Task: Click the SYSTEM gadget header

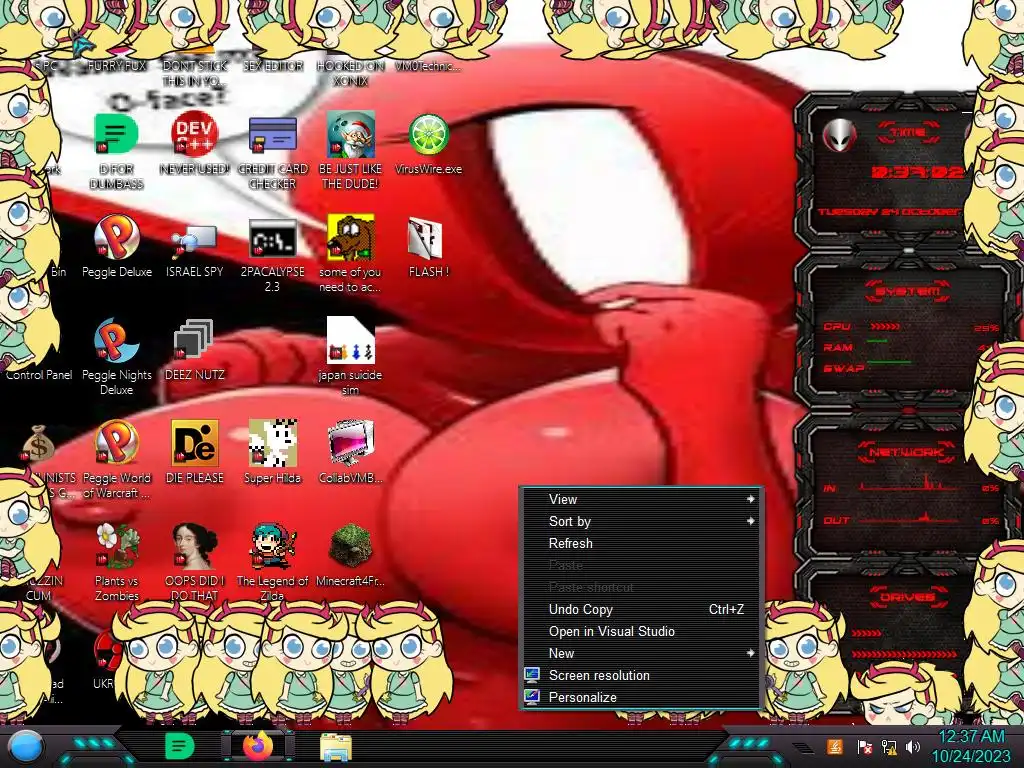Action: pos(908,291)
